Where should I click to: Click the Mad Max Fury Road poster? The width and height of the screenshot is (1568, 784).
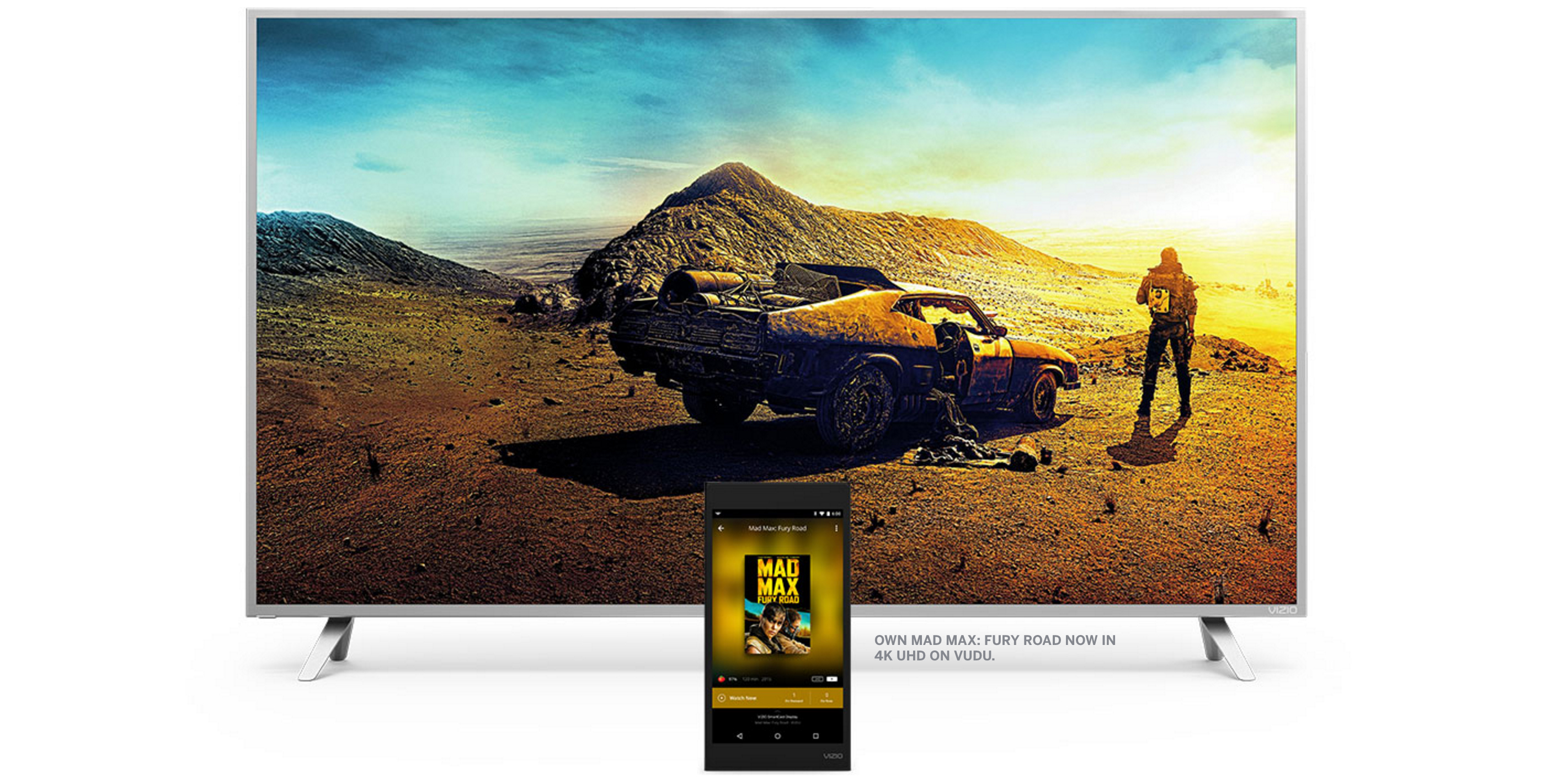pyautogui.click(x=777, y=604)
